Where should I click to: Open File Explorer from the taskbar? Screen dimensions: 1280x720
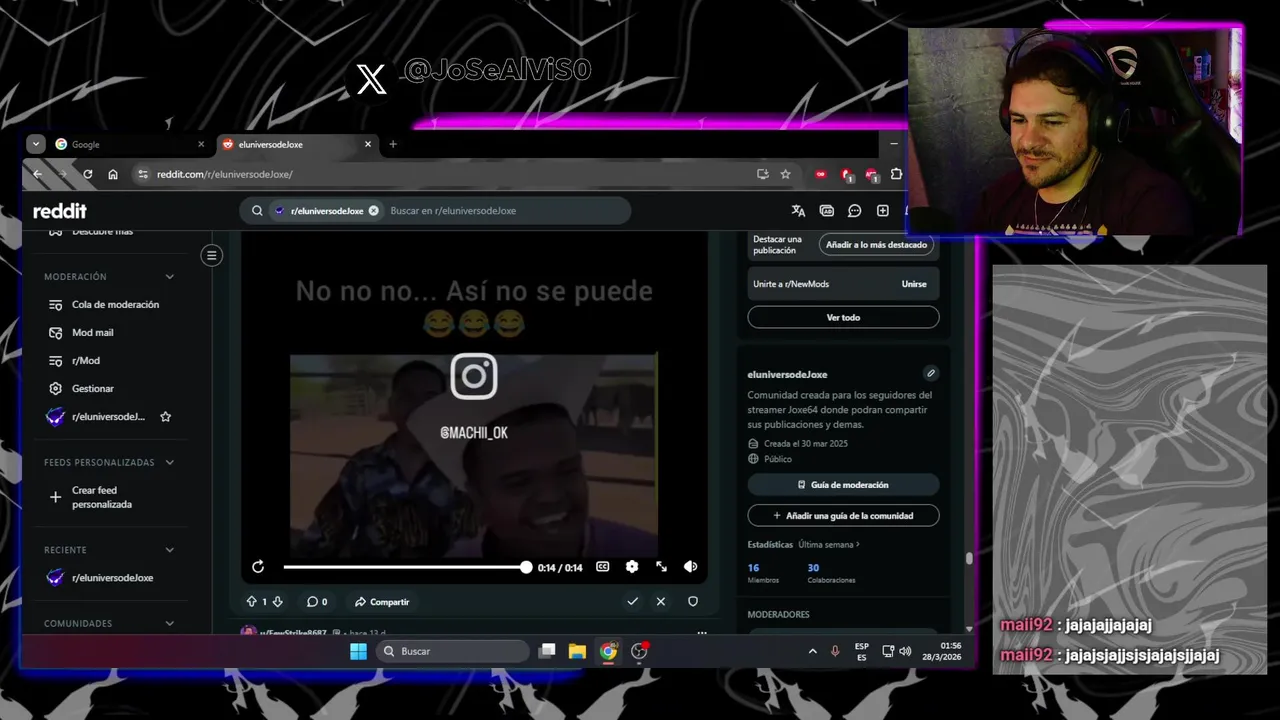click(x=577, y=651)
